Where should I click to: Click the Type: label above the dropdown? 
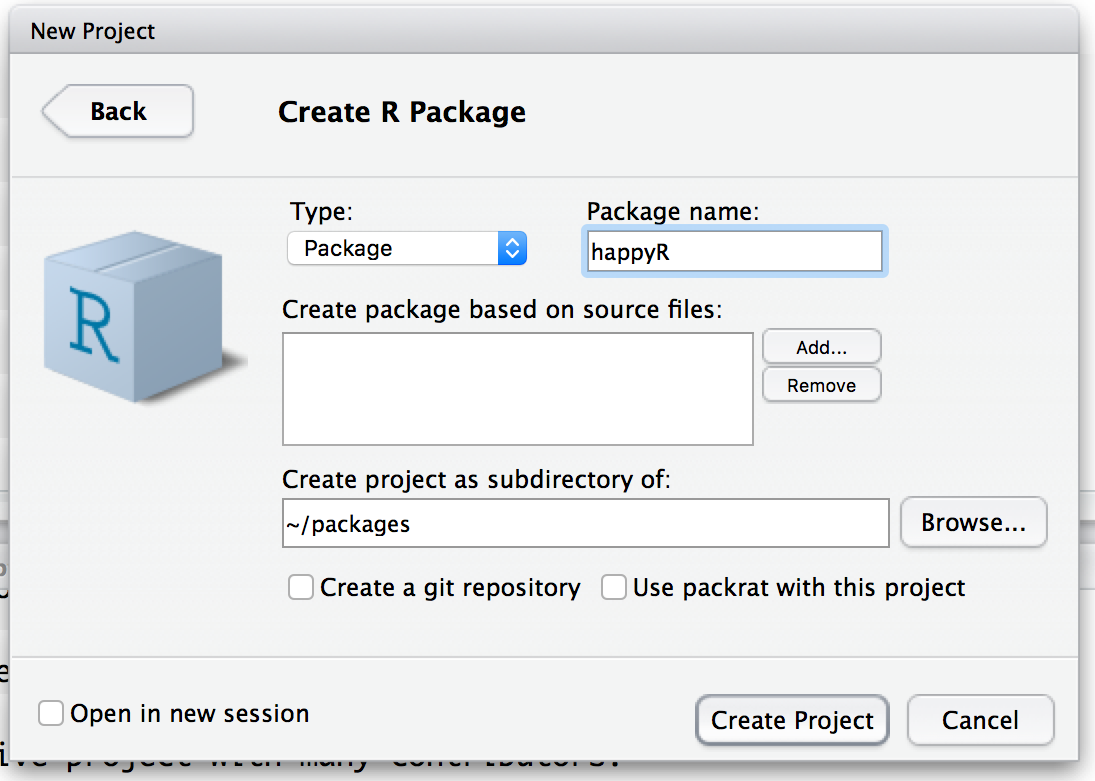click(x=322, y=212)
